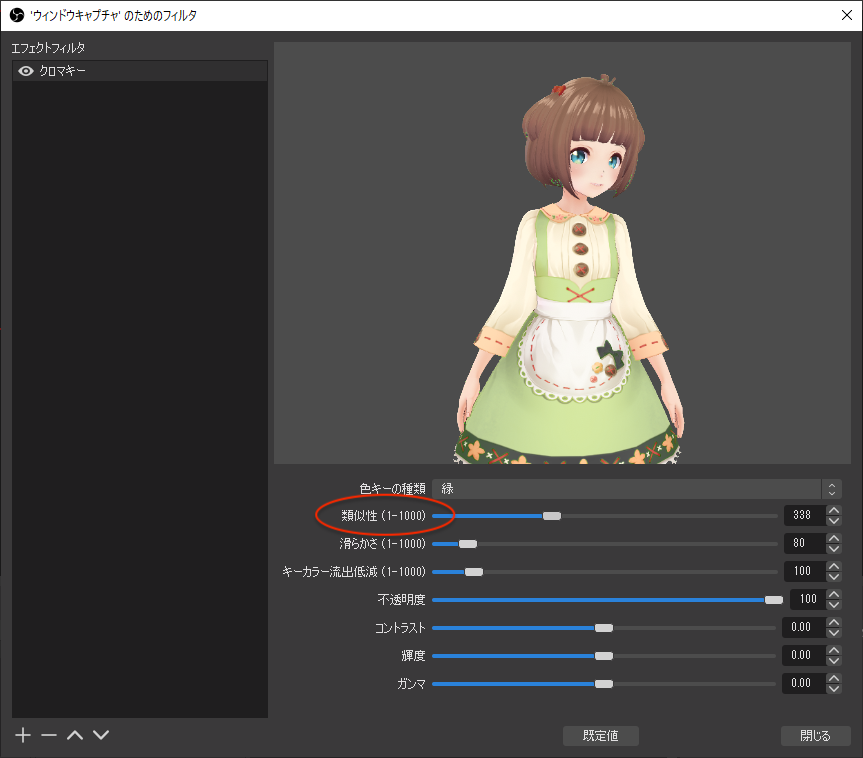Hide the クロマキー filter using the eye toggle
This screenshot has width=863, height=758.
point(26,70)
